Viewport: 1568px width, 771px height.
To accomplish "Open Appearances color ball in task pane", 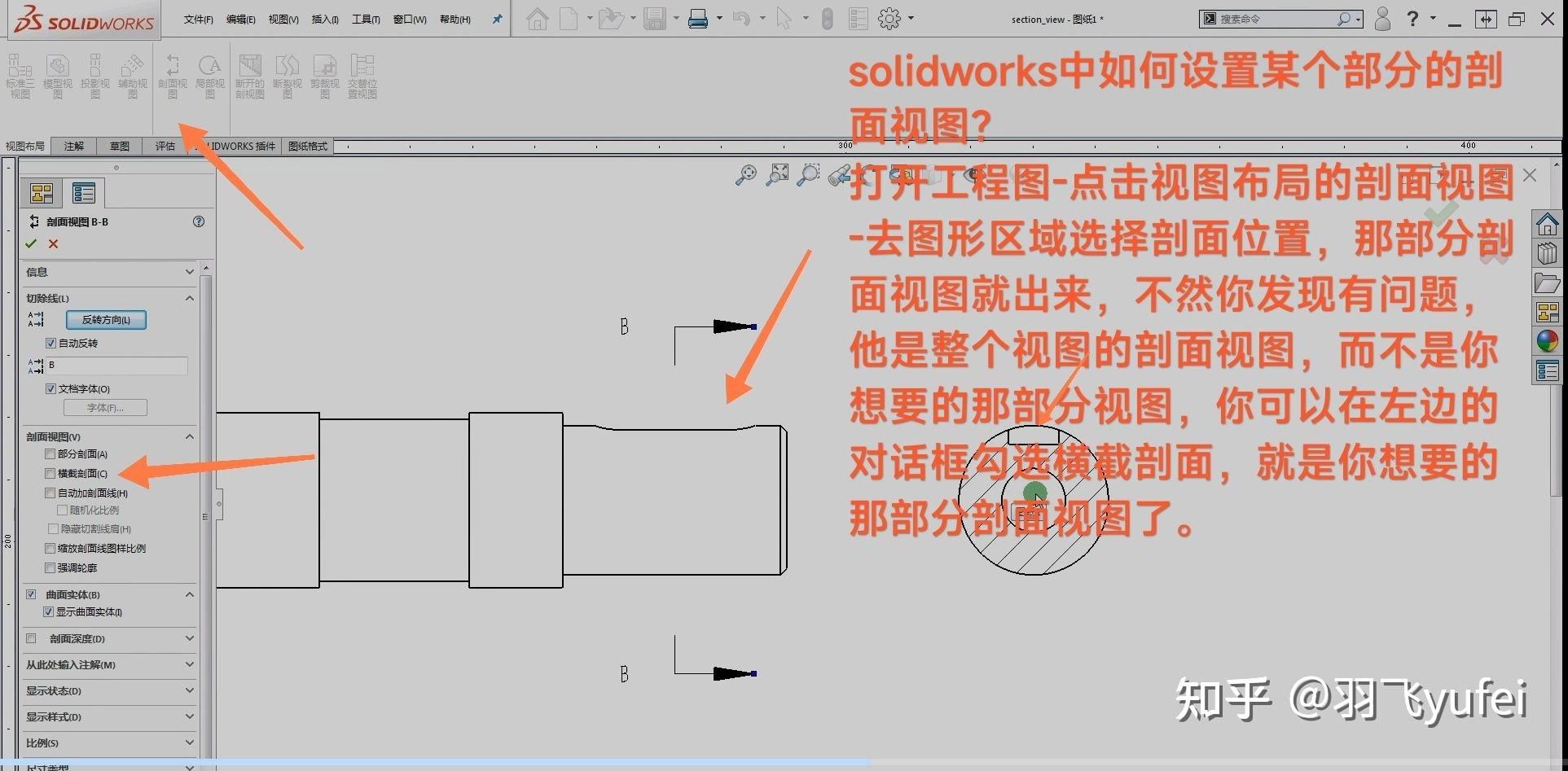I will pos(1547,341).
